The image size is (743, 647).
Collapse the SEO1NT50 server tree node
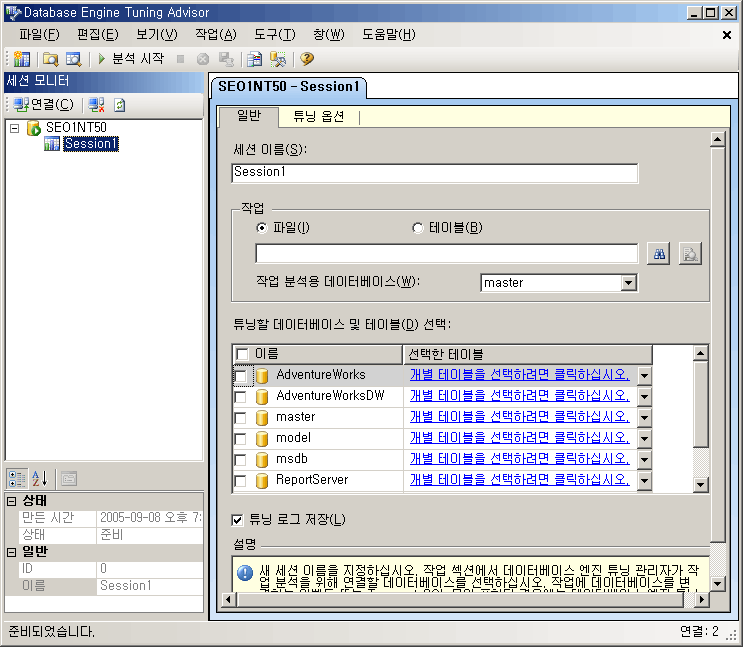point(14,128)
